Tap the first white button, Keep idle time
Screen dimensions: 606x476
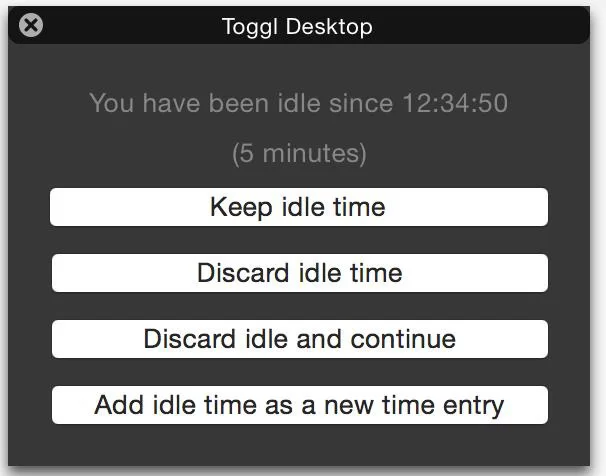[x=299, y=207]
